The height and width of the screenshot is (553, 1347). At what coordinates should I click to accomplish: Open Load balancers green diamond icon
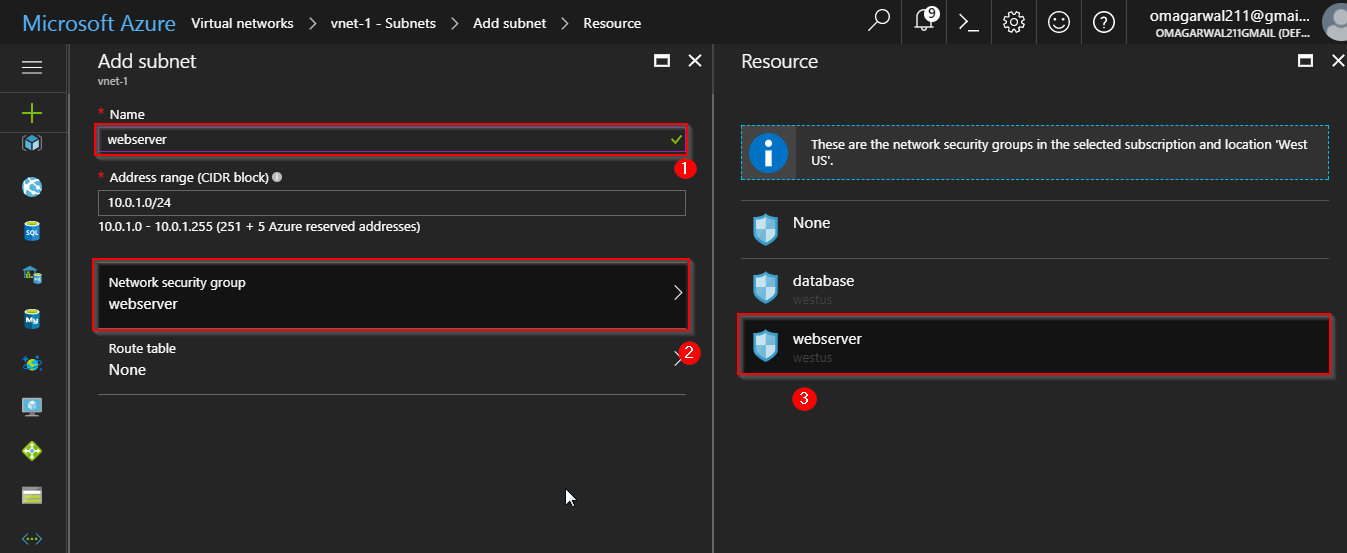pos(32,451)
